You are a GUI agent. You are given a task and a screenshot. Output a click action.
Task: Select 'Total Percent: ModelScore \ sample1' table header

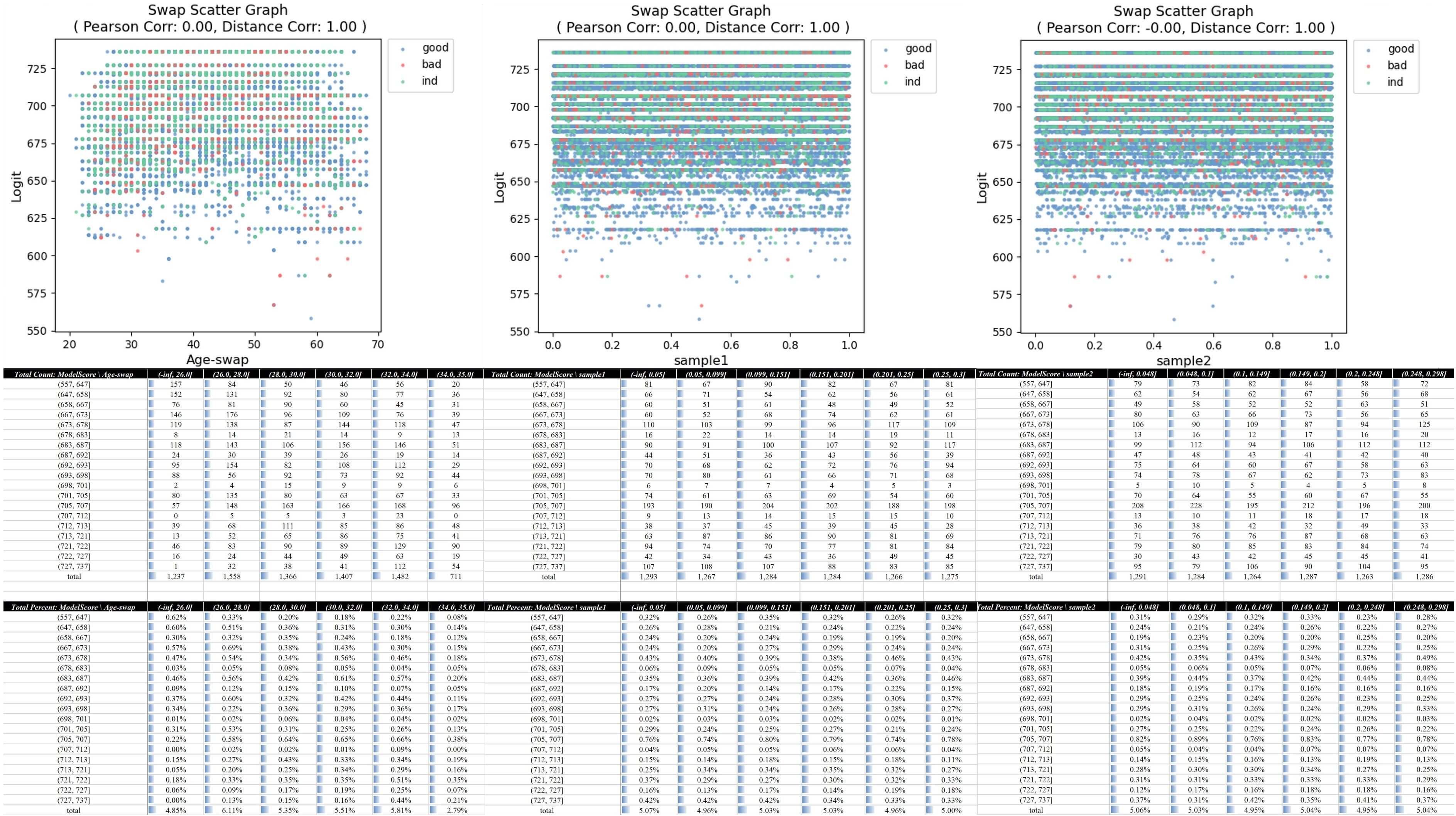[547, 607]
